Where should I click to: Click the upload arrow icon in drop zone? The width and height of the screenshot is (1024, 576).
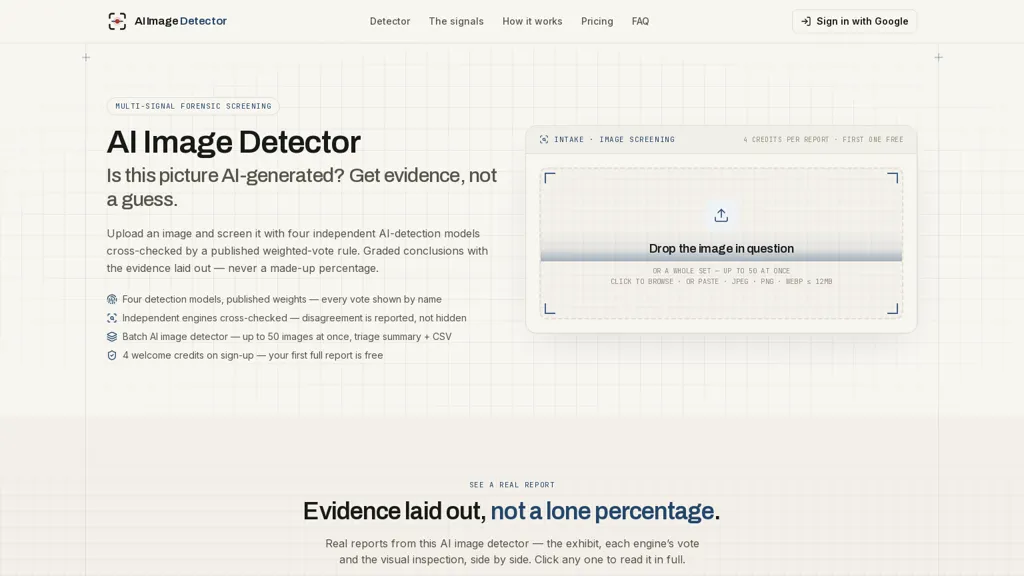pos(721,216)
